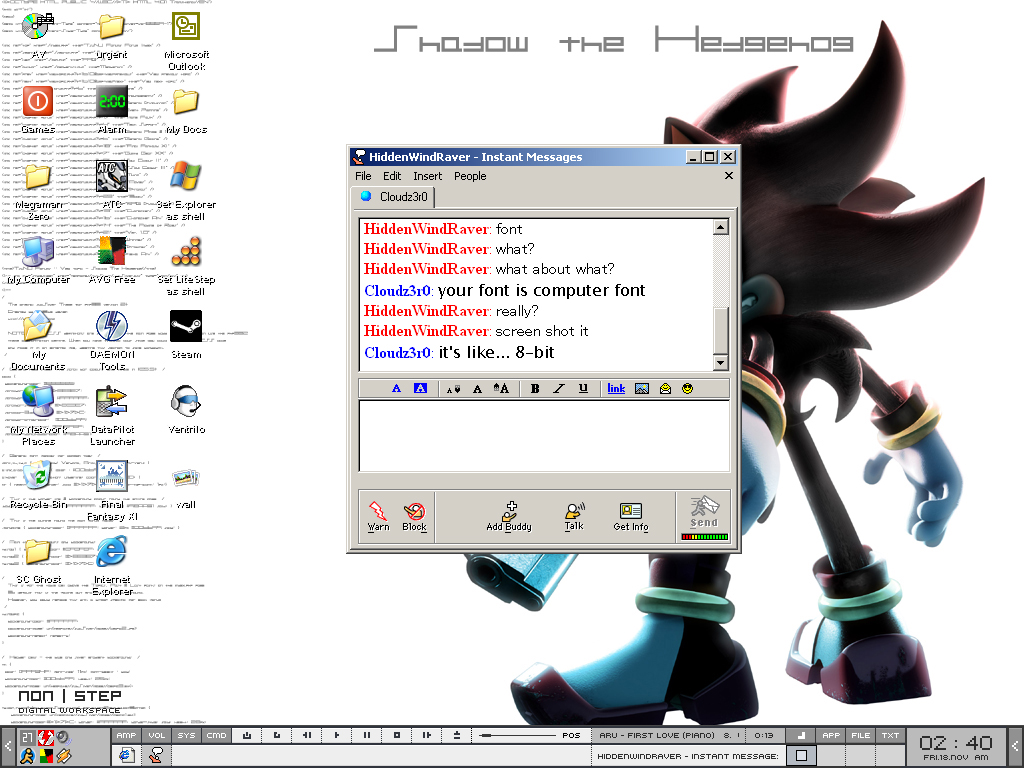Click the text color A icon

pyautogui.click(x=396, y=389)
